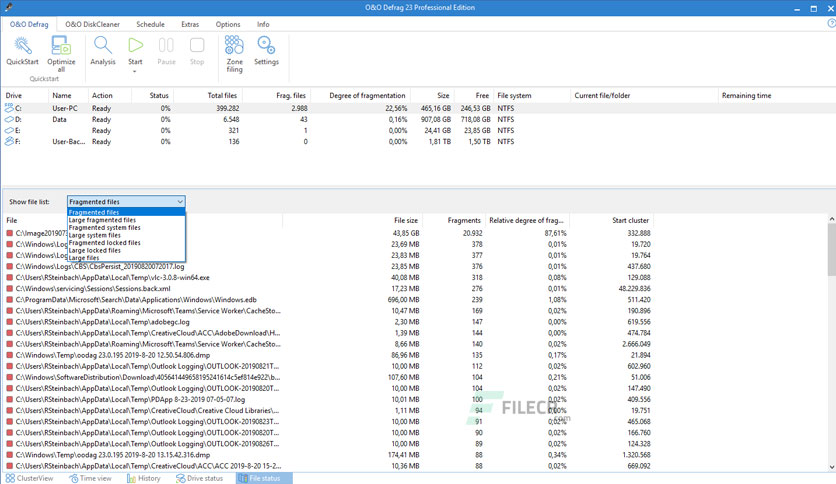Switch to Time view tab
Viewport: 836px width, 484px height.
tap(91, 478)
